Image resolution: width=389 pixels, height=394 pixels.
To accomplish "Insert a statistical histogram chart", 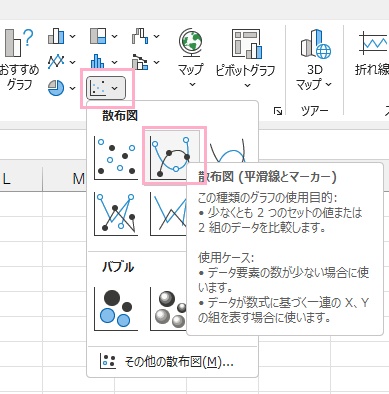I will click(x=97, y=62).
